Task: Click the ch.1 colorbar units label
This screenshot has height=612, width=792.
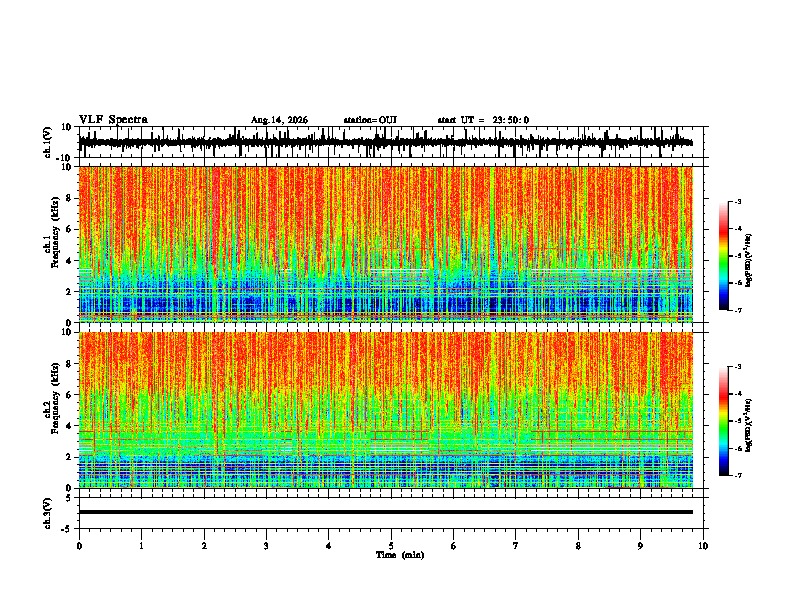Action: [x=748, y=261]
